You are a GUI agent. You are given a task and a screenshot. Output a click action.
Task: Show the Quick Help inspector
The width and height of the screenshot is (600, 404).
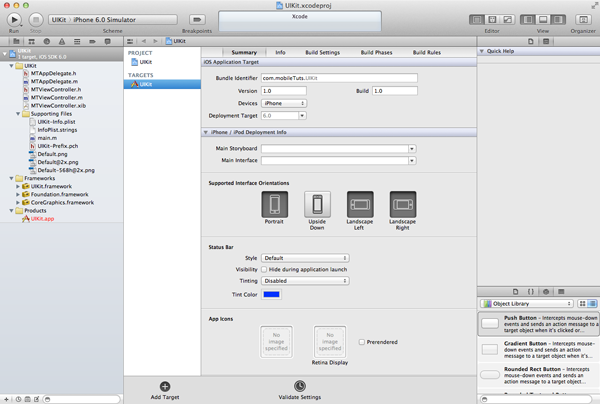[x=546, y=41]
